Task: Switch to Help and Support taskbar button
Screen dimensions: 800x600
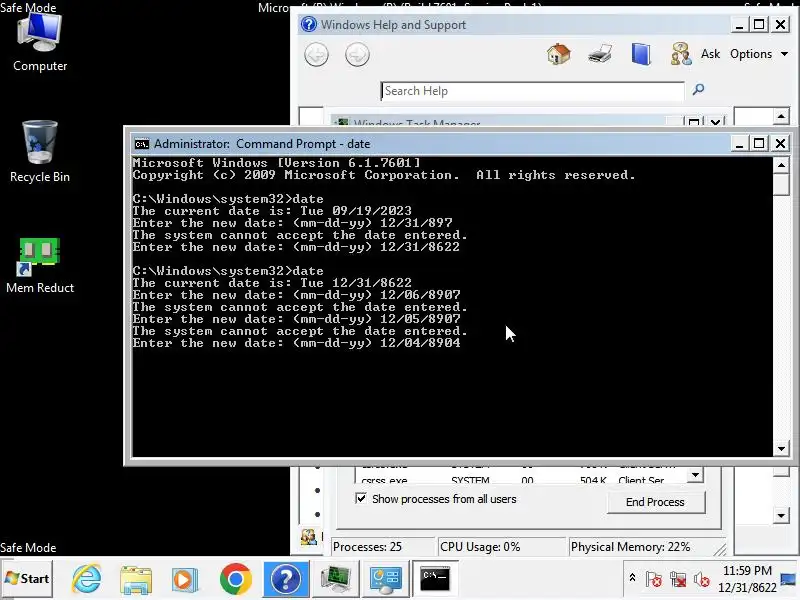Action: (x=286, y=579)
